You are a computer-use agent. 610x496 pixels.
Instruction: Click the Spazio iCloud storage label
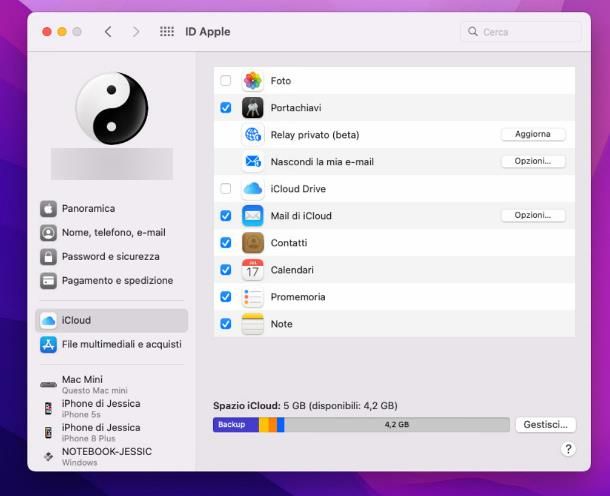coord(305,406)
